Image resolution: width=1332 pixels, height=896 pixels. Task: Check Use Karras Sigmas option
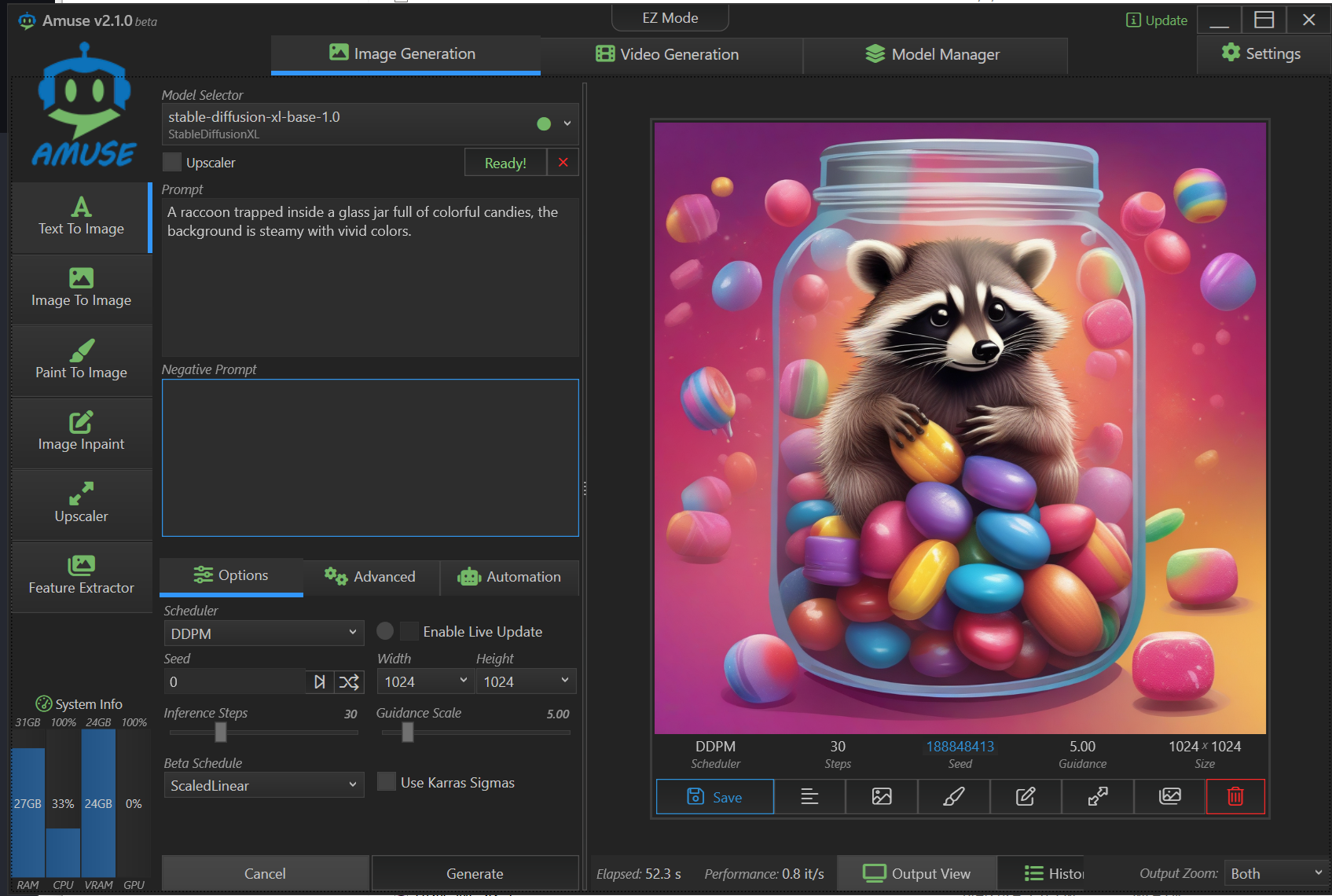(x=387, y=782)
